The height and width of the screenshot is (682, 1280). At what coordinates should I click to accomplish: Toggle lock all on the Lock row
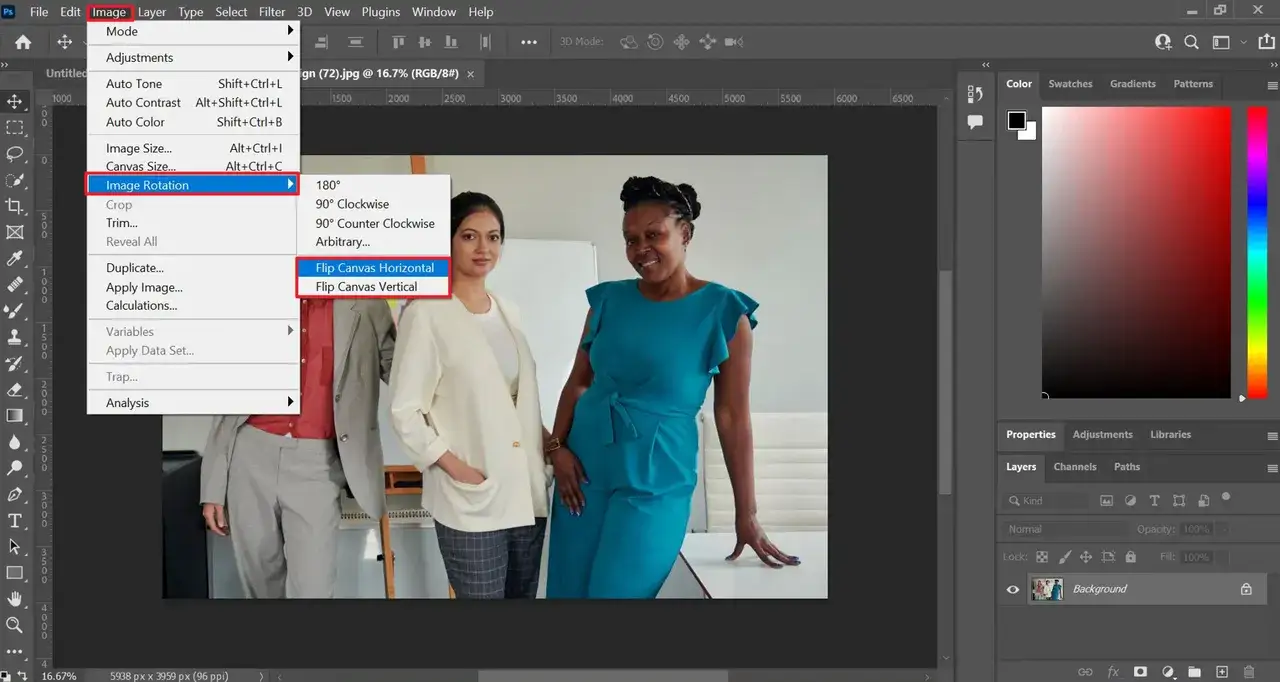[x=1131, y=557]
